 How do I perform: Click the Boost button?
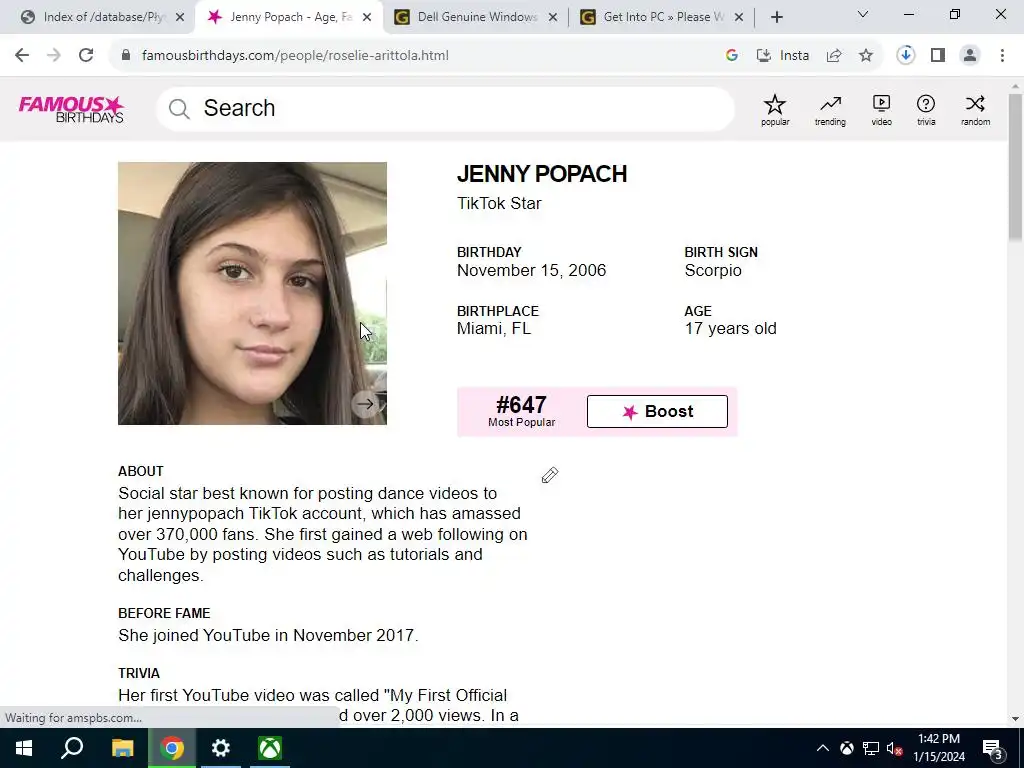coord(657,411)
